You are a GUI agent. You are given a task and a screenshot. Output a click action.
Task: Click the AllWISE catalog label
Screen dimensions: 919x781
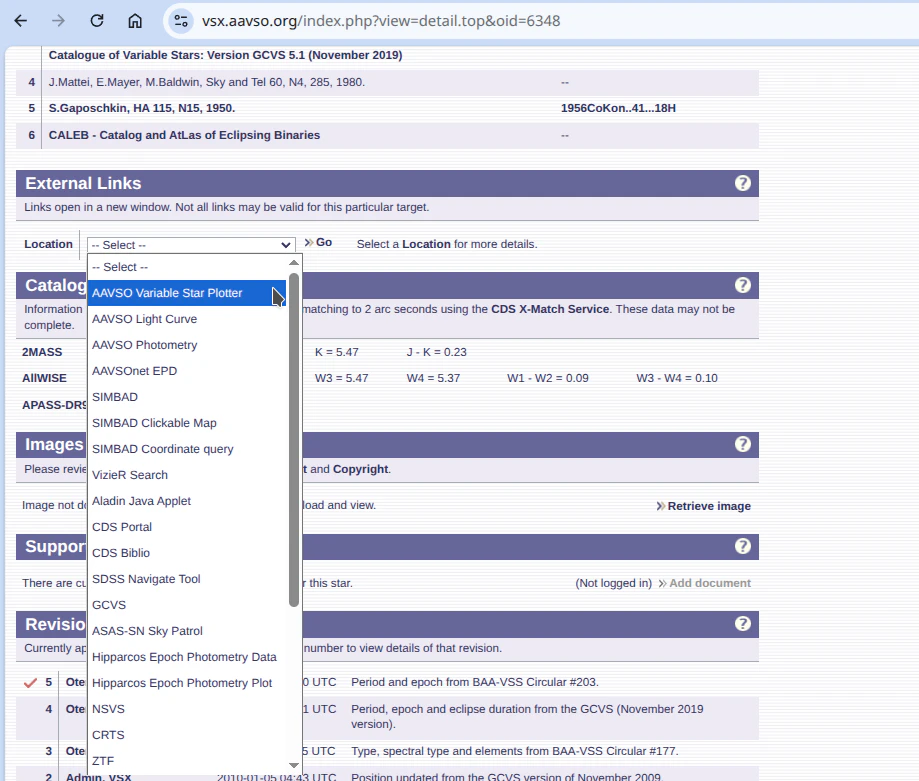point(45,378)
